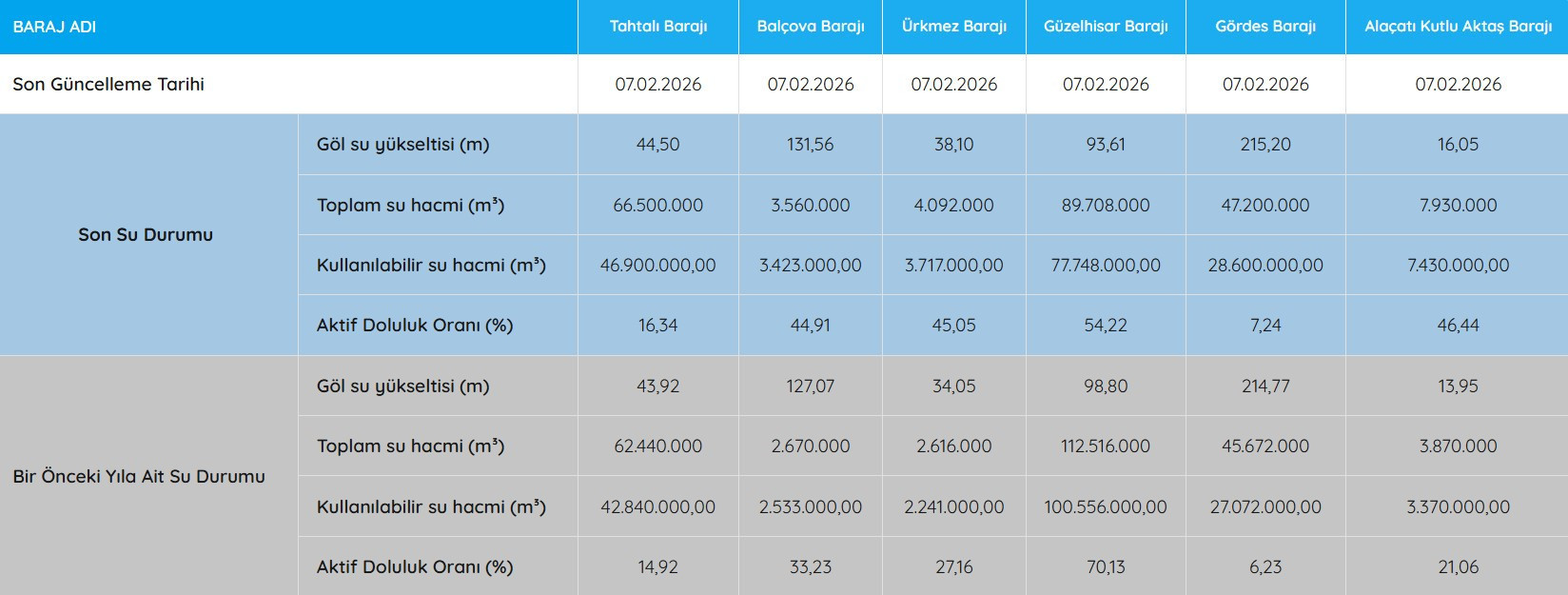
Task: Select Alaçatı's previous year elevation 13,95
Action: click(1458, 386)
